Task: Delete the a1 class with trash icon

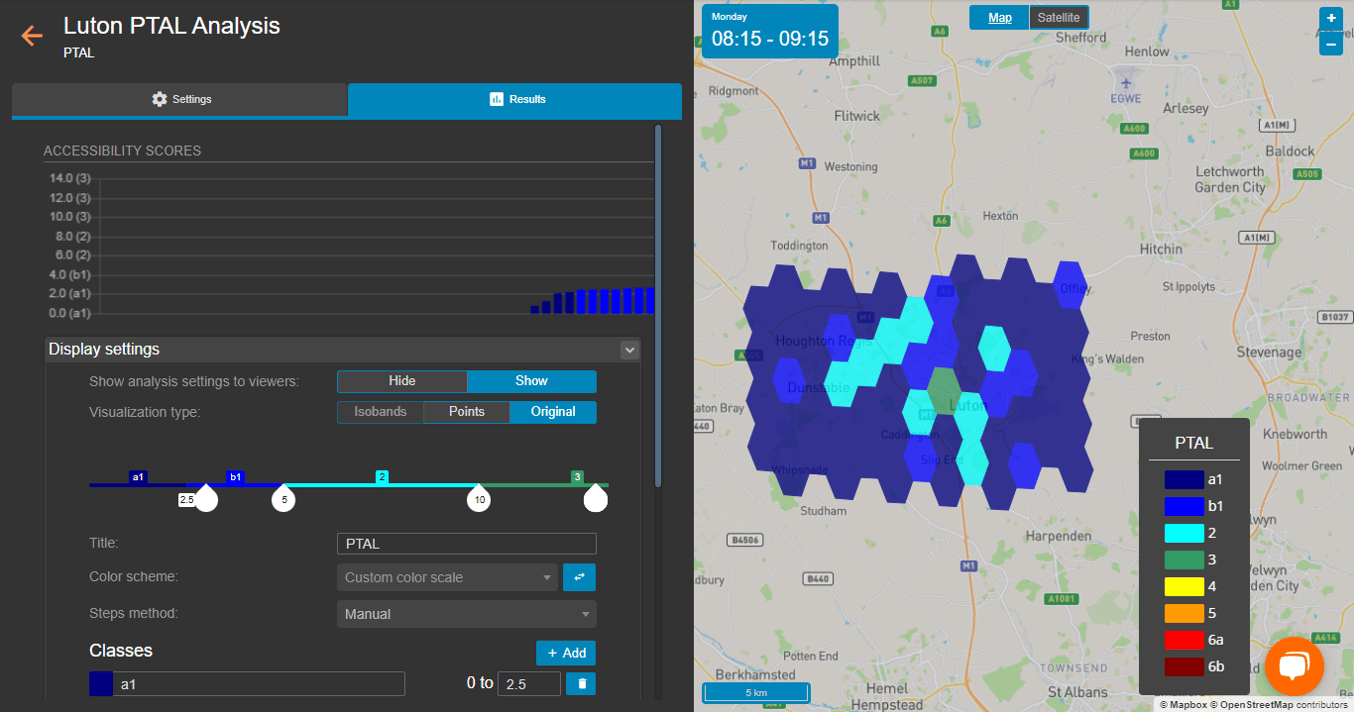Action: coord(581,683)
